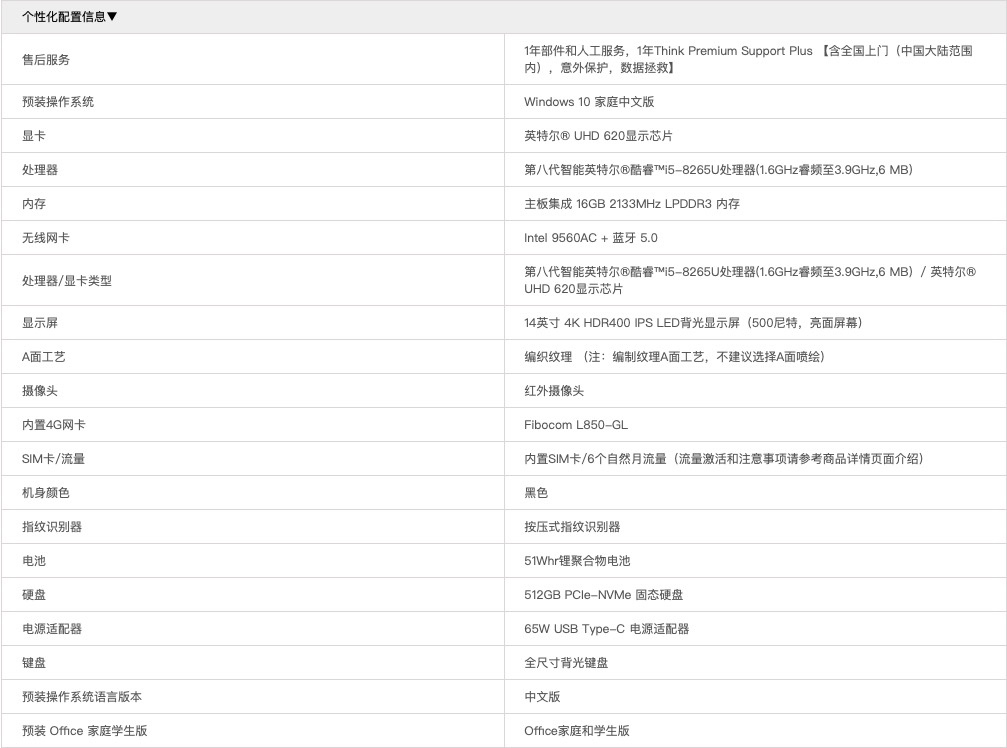Select the "Intel 9560AC + 蓝牙 5.0" value
The width and height of the screenshot is (1007, 748).
[x=591, y=238]
